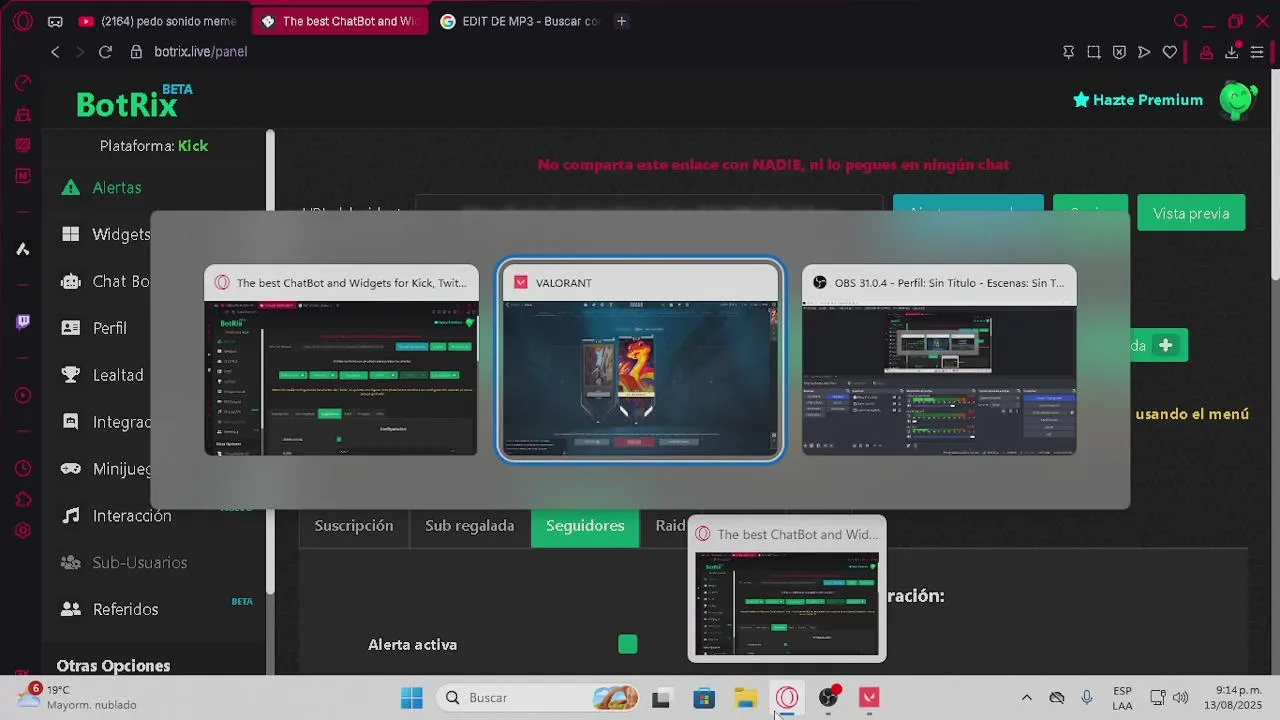Open the Task View taskbar icon
Screen dimensions: 1280x720
point(661,698)
